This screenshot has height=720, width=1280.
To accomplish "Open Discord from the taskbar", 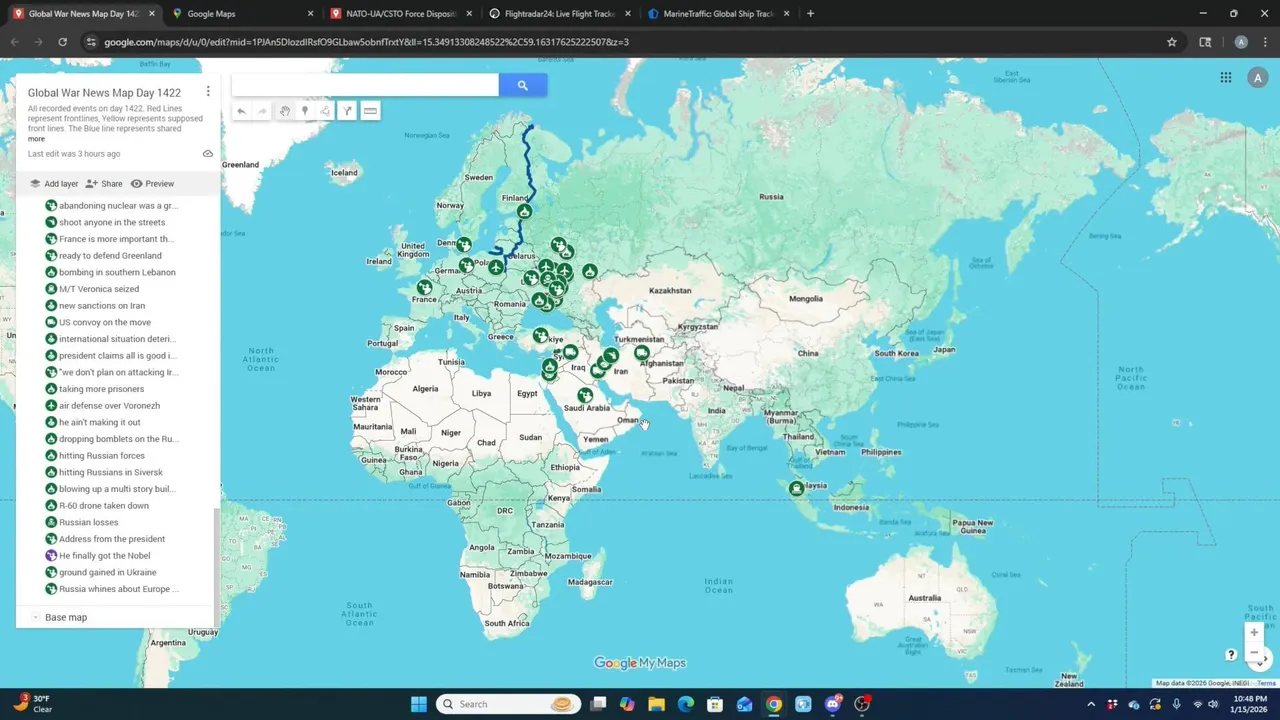I will 833,704.
